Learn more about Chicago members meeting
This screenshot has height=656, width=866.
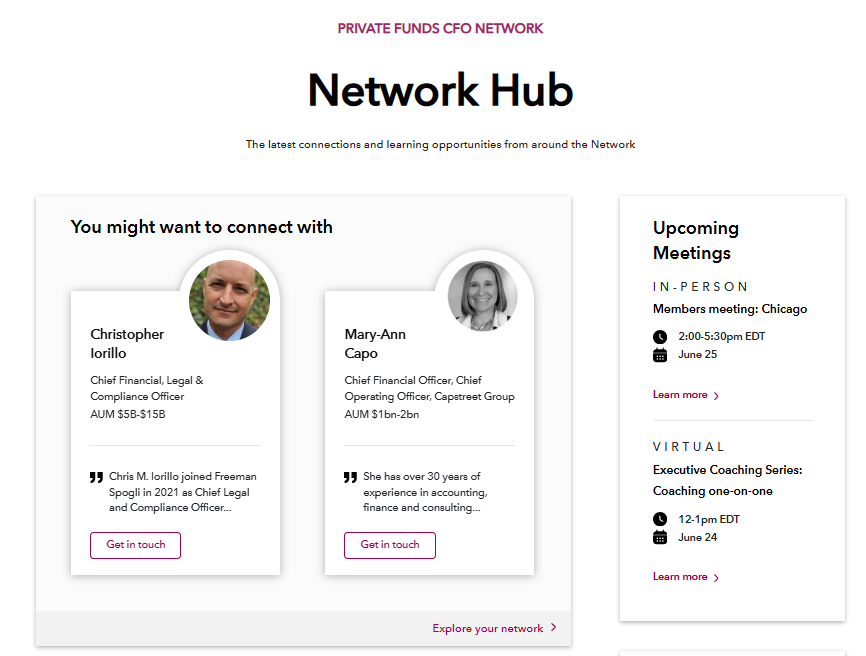click(x=680, y=395)
